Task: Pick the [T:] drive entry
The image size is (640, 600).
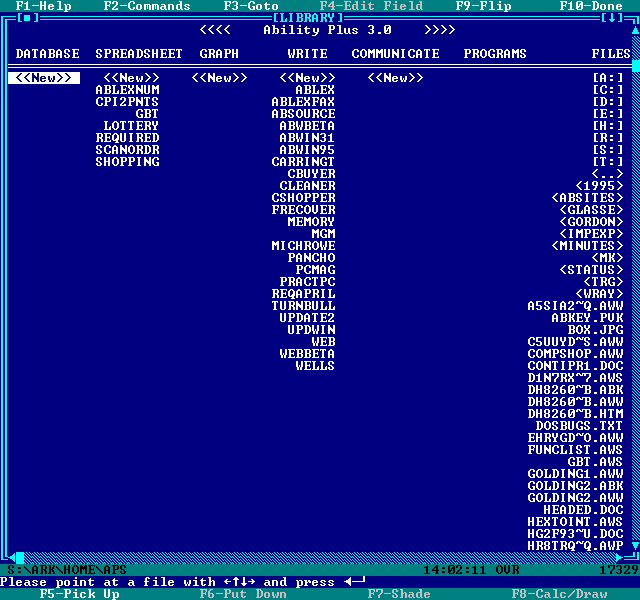Action: pos(607,162)
